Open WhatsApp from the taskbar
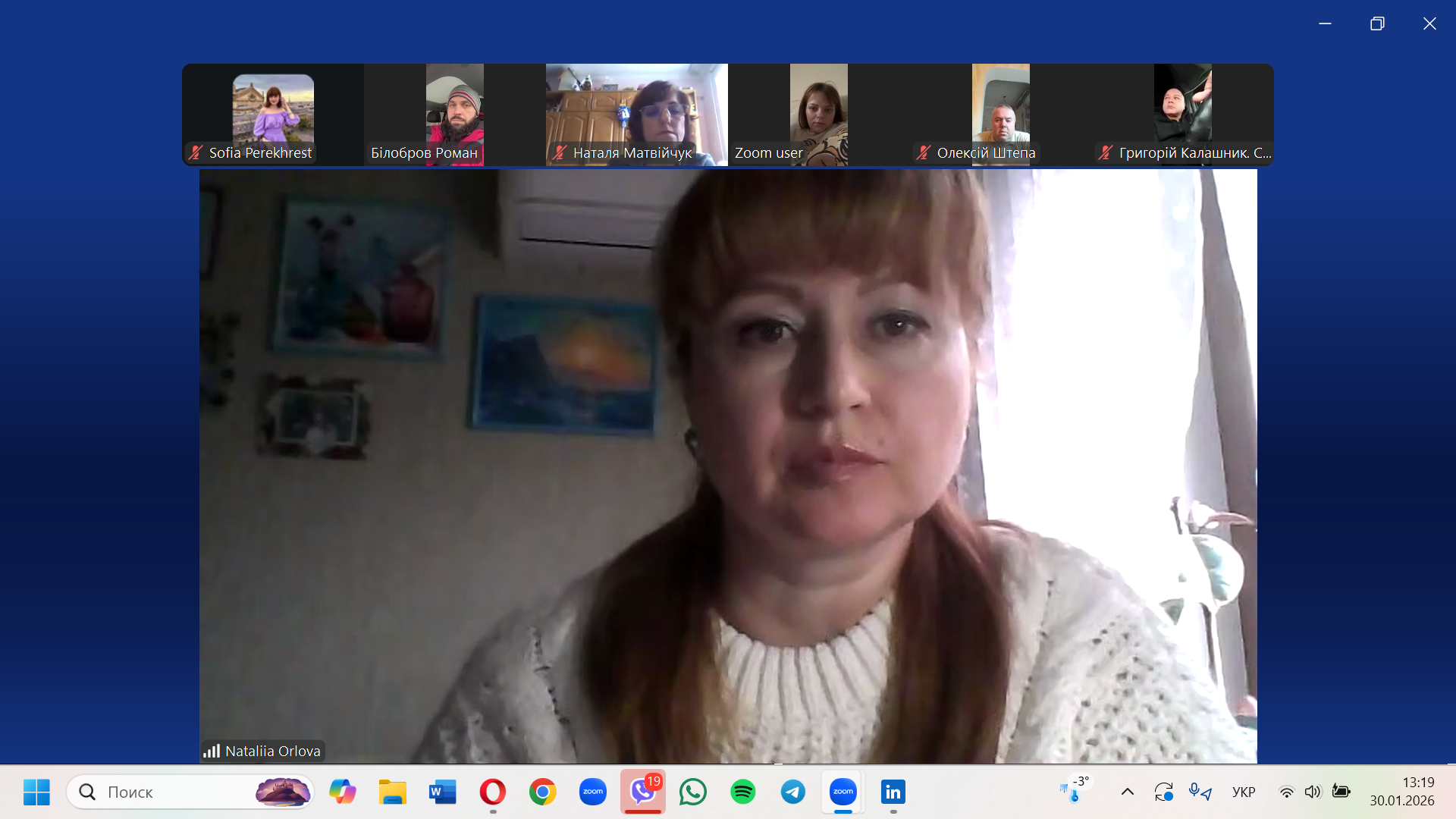Image resolution: width=1456 pixels, height=819 pixels. coord(693,792)
